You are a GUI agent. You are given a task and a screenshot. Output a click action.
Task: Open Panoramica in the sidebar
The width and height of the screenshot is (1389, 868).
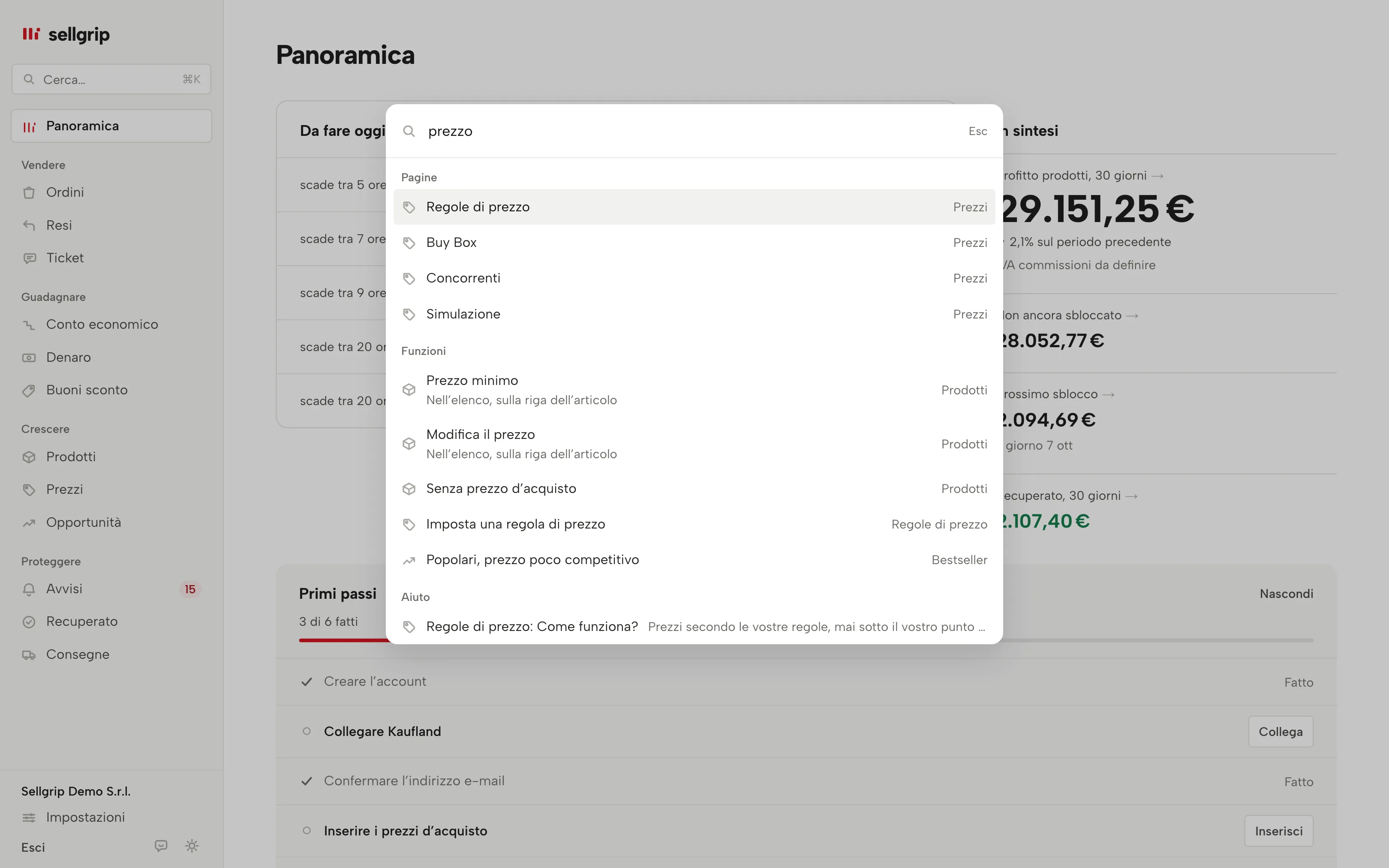click(x=111, y=126)
